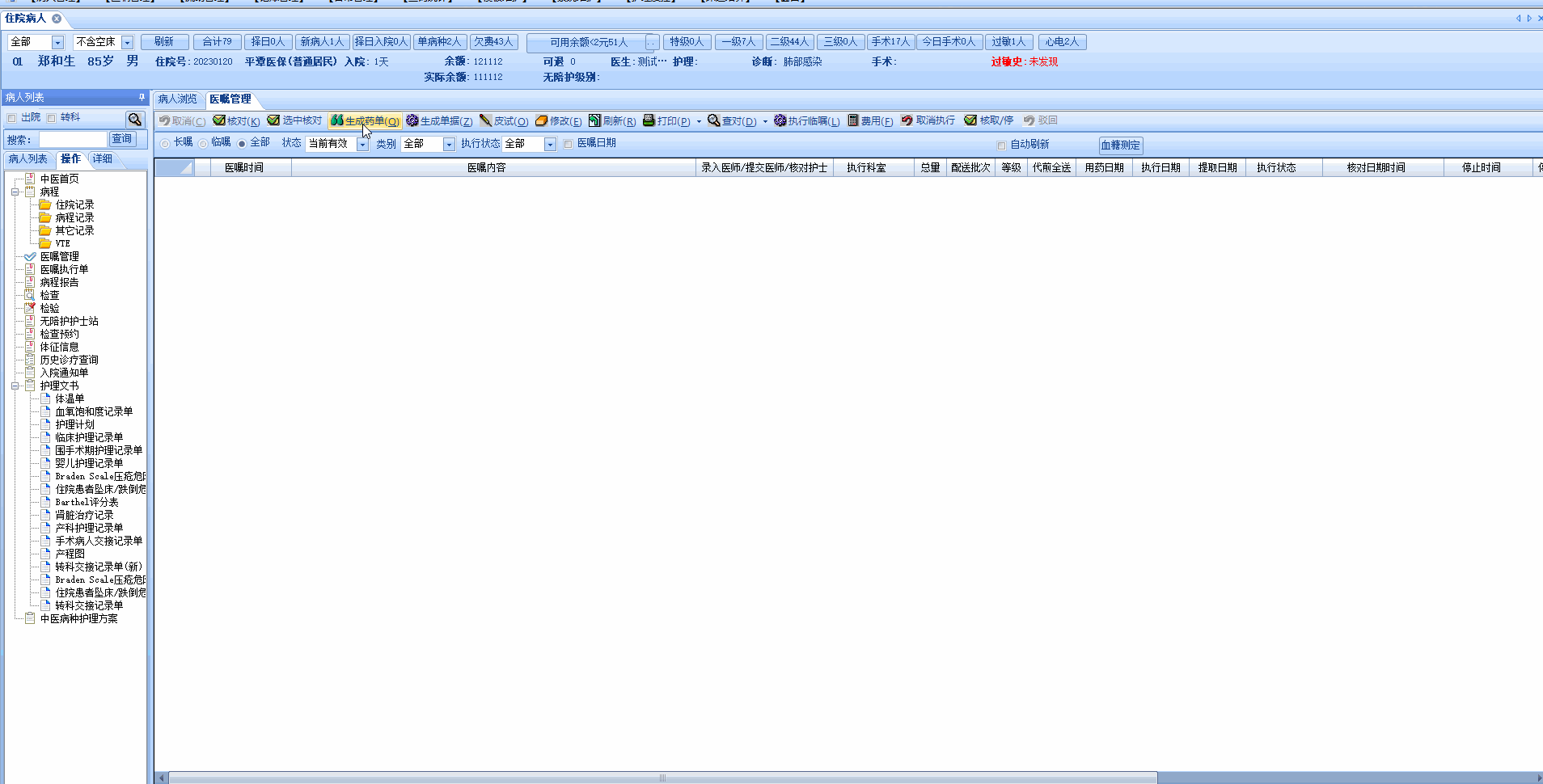Viewport: 1543px width, 784px height.
Task: Switch to the 病人浏览 tab
Action: click(x=177, y=99)
